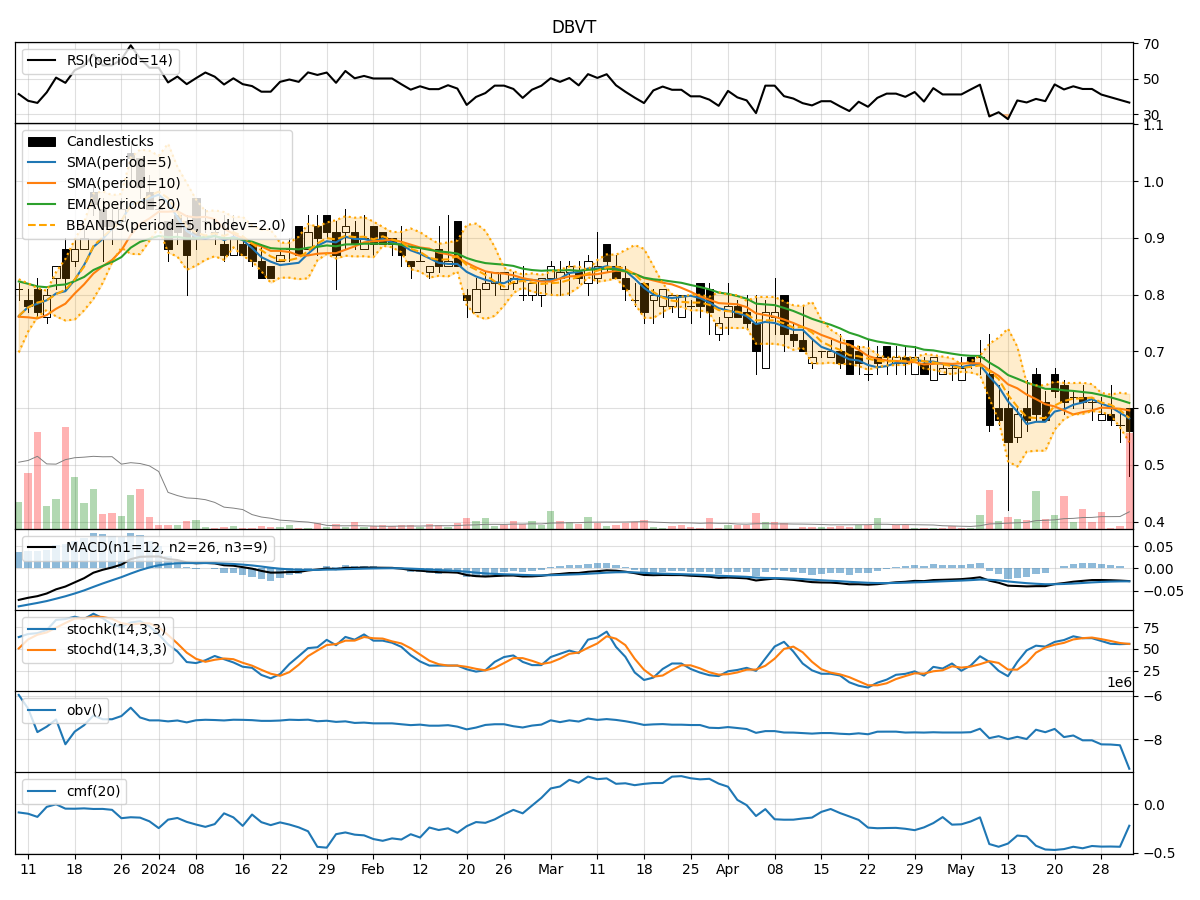Click the BBANDS(period=5, nbdev=2.0) legend entry
Viewport: 1200px width, 900px height.
(x=175, y=226)
